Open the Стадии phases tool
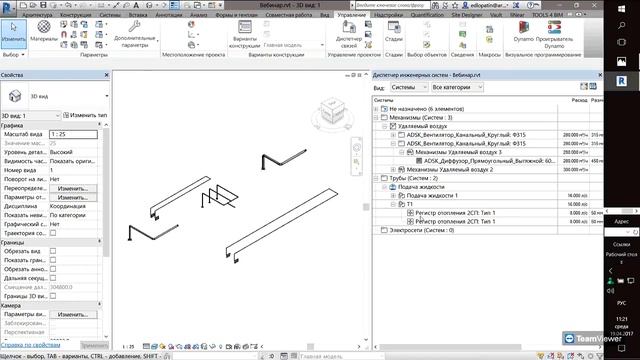The image size is (640, 360). coord(394,32)
